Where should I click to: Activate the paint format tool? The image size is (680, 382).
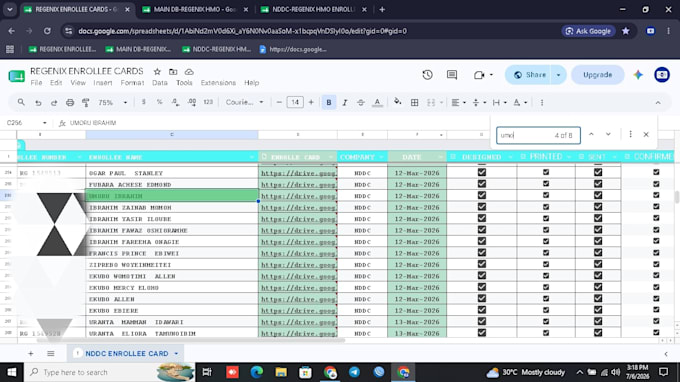pos(85,103)
